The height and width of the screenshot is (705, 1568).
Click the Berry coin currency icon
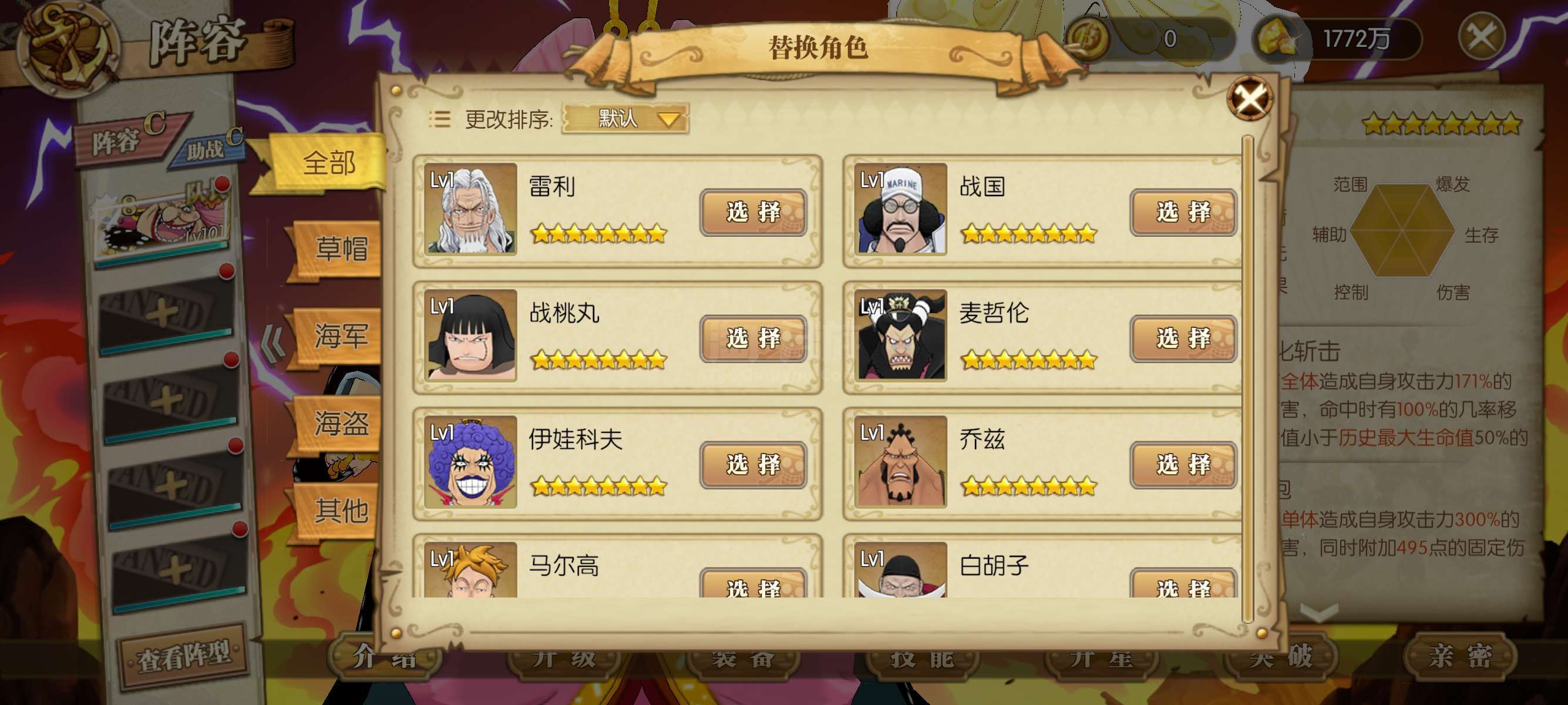pos(1088,39)
